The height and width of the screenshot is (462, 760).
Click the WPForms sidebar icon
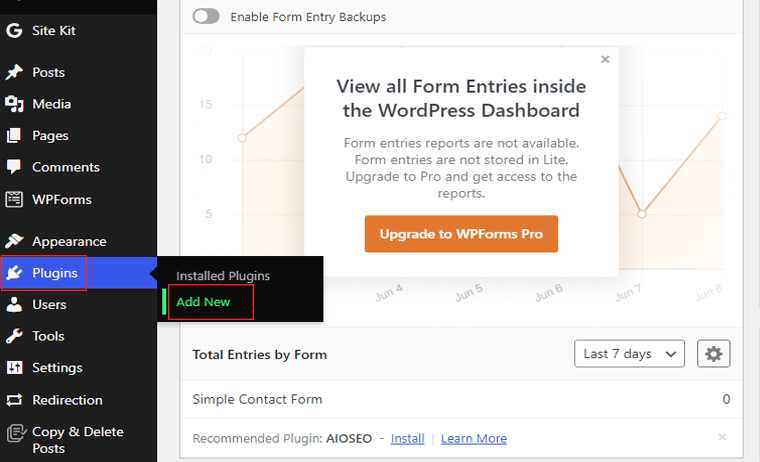(14, 199)
